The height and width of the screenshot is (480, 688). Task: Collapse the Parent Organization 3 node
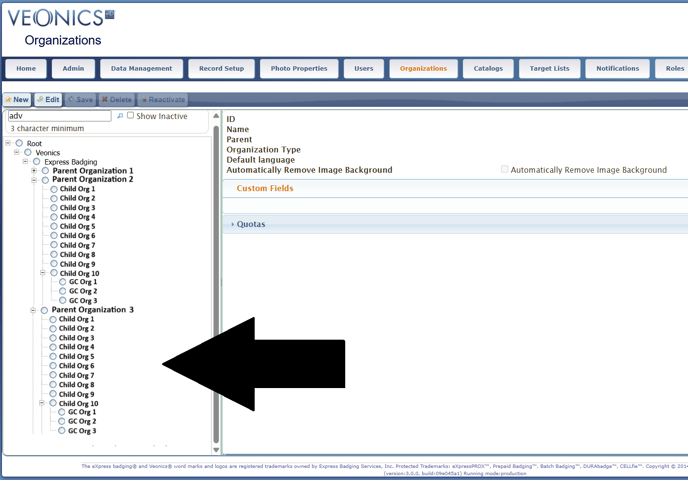click(33, 310)
